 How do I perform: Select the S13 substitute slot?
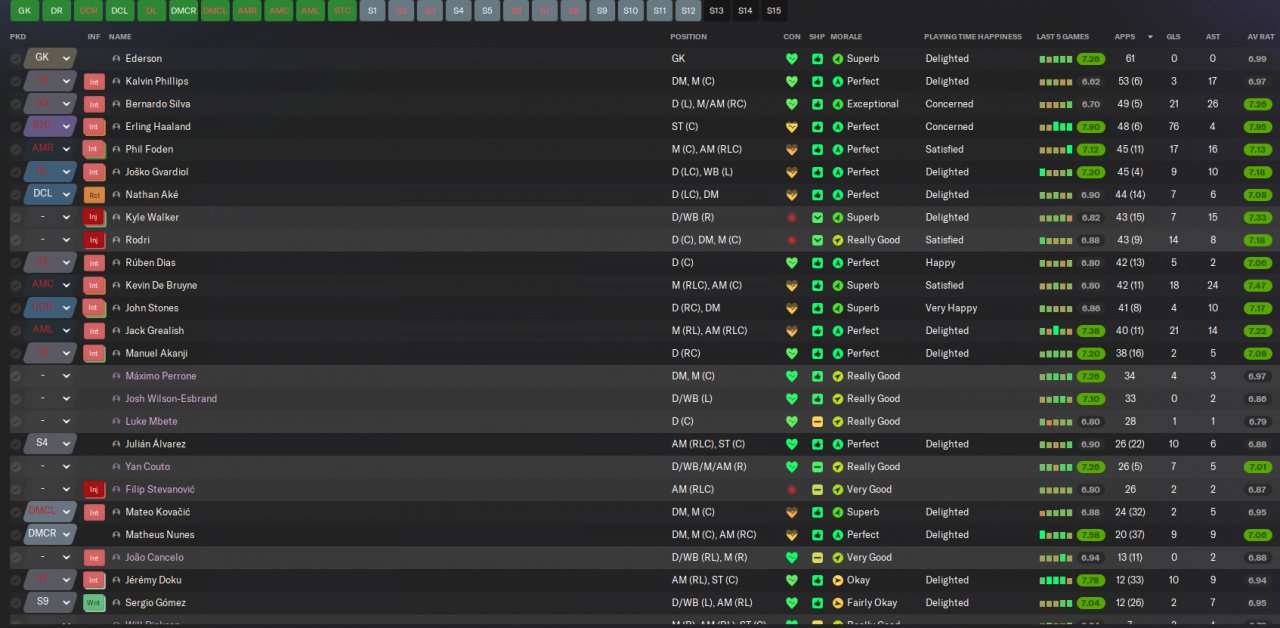pyautogui.click(x=716, y=11)
